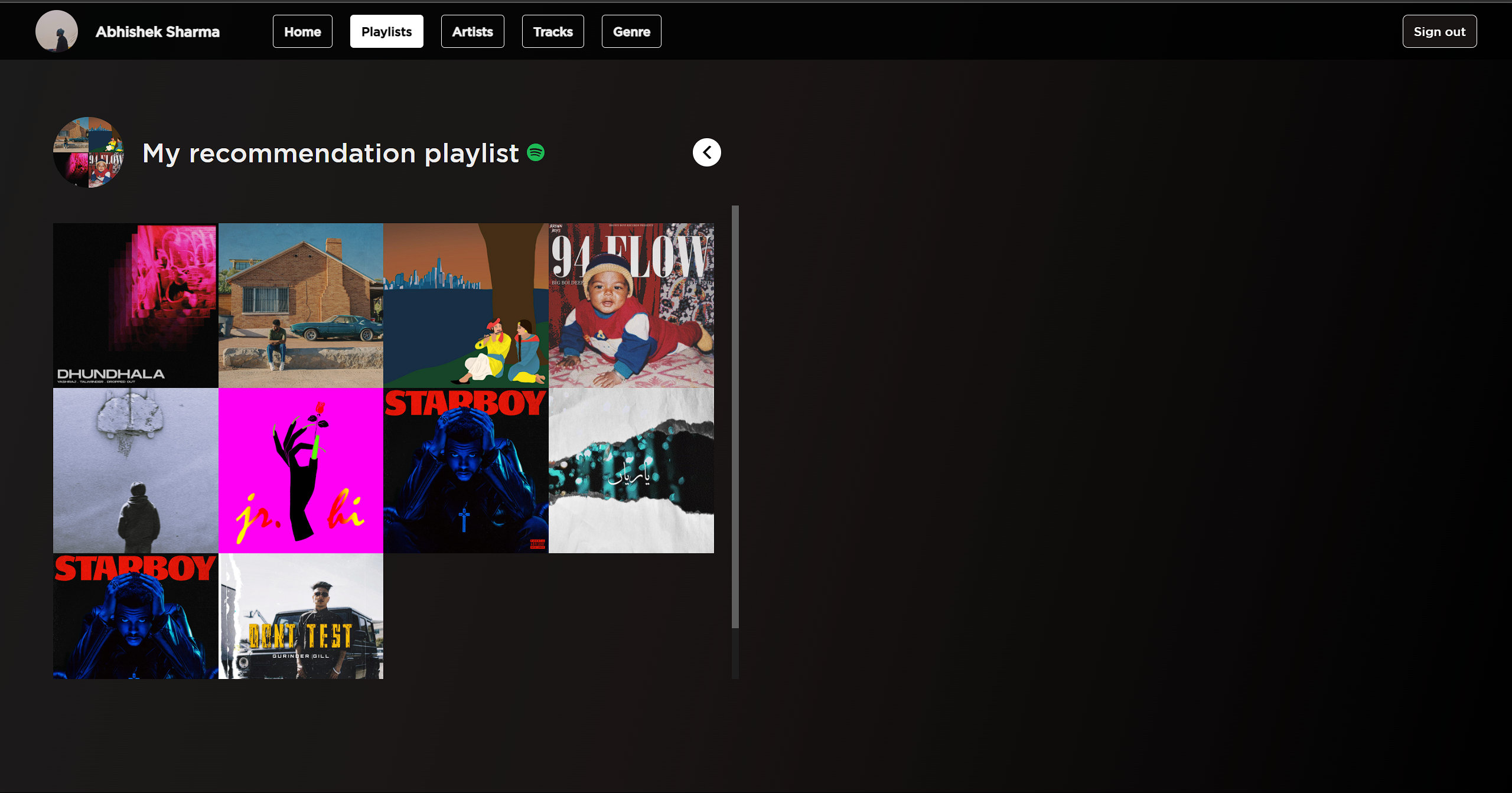The width and height of the screenshot is (1512, 793).
Task: Open the magenta jr. hi album cover
Action: coord(301,471)
